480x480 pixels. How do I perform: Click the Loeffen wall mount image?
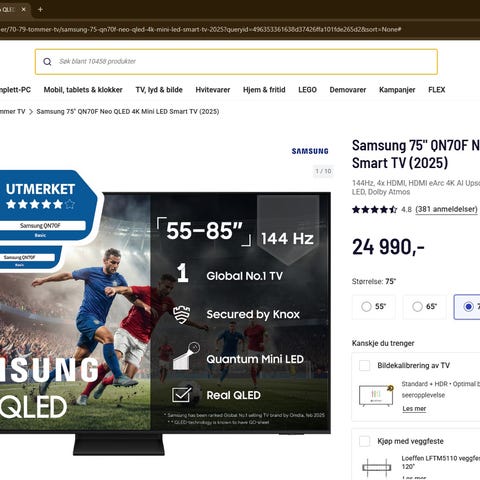point(377,467)
